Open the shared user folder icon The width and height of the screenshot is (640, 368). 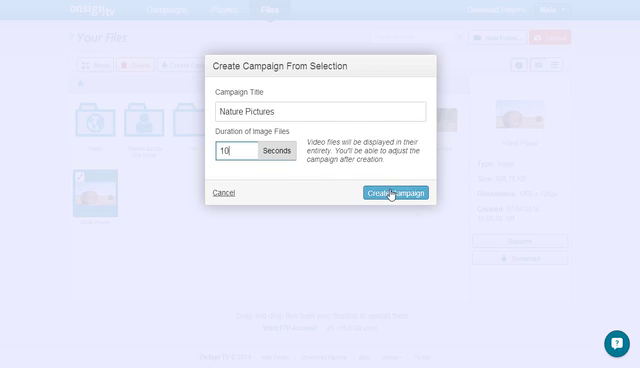(x=144, y=120)
